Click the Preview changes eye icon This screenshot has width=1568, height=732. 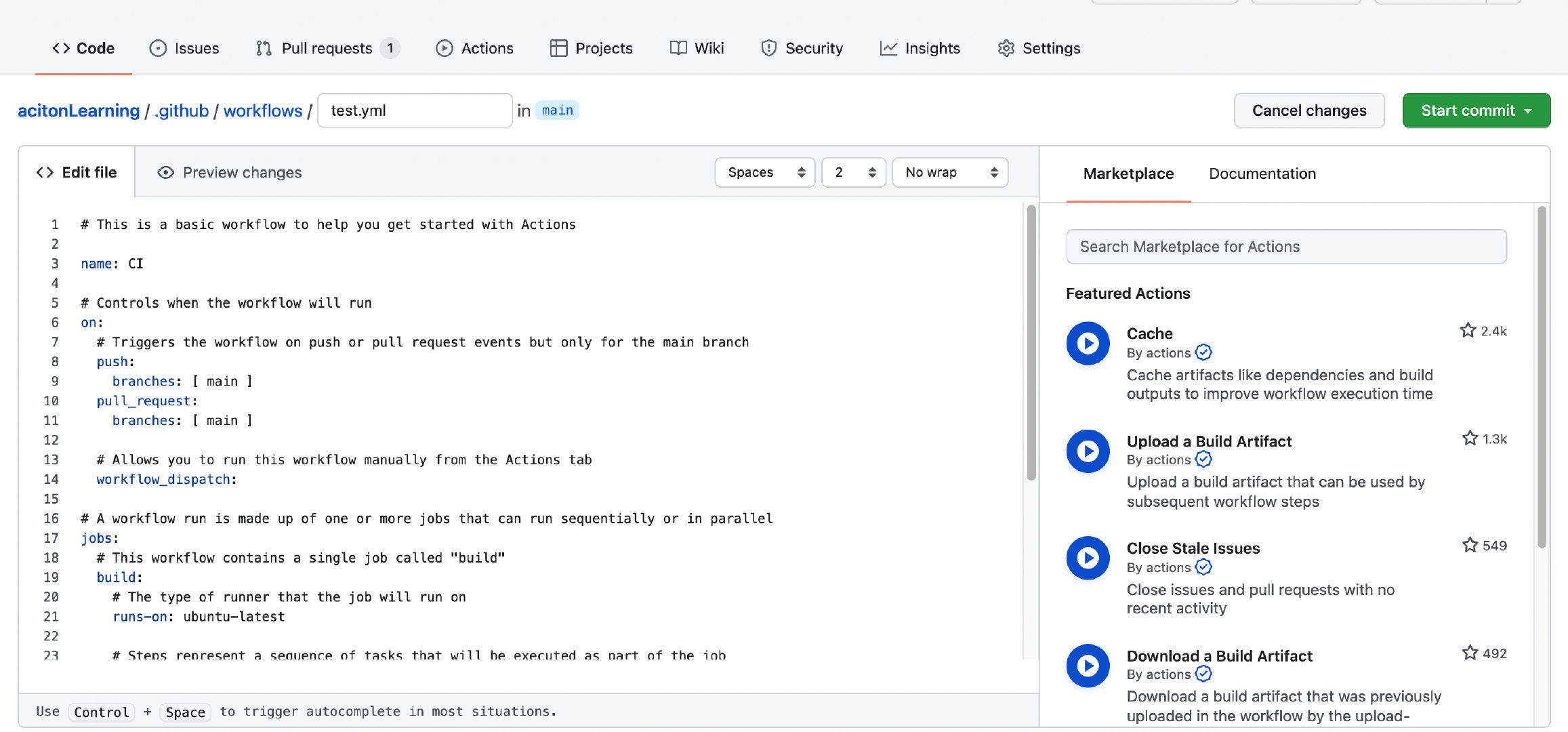(165, 173)
